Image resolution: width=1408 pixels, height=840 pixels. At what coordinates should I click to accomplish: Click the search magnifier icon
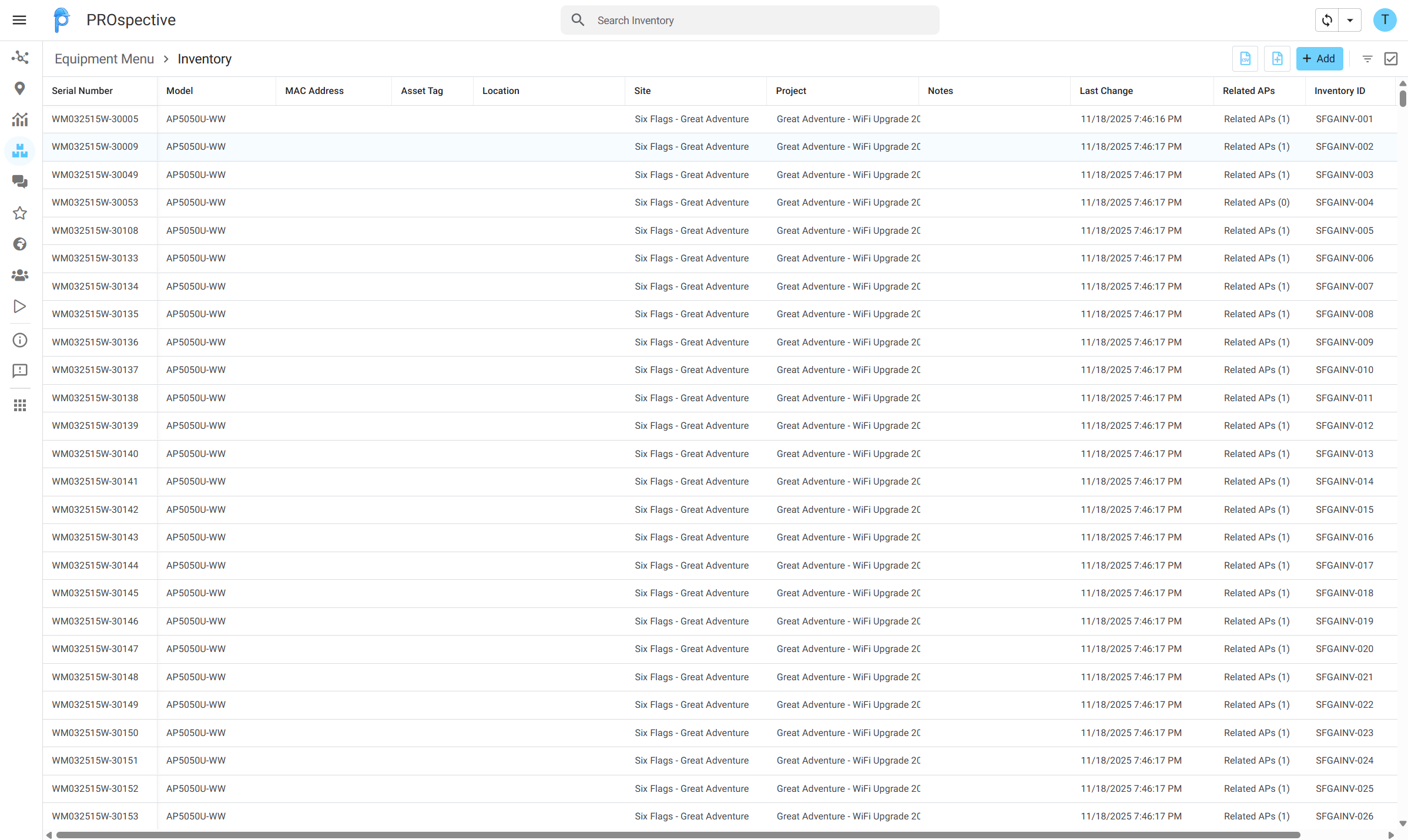pyautogui.click(x=578, y=20)
